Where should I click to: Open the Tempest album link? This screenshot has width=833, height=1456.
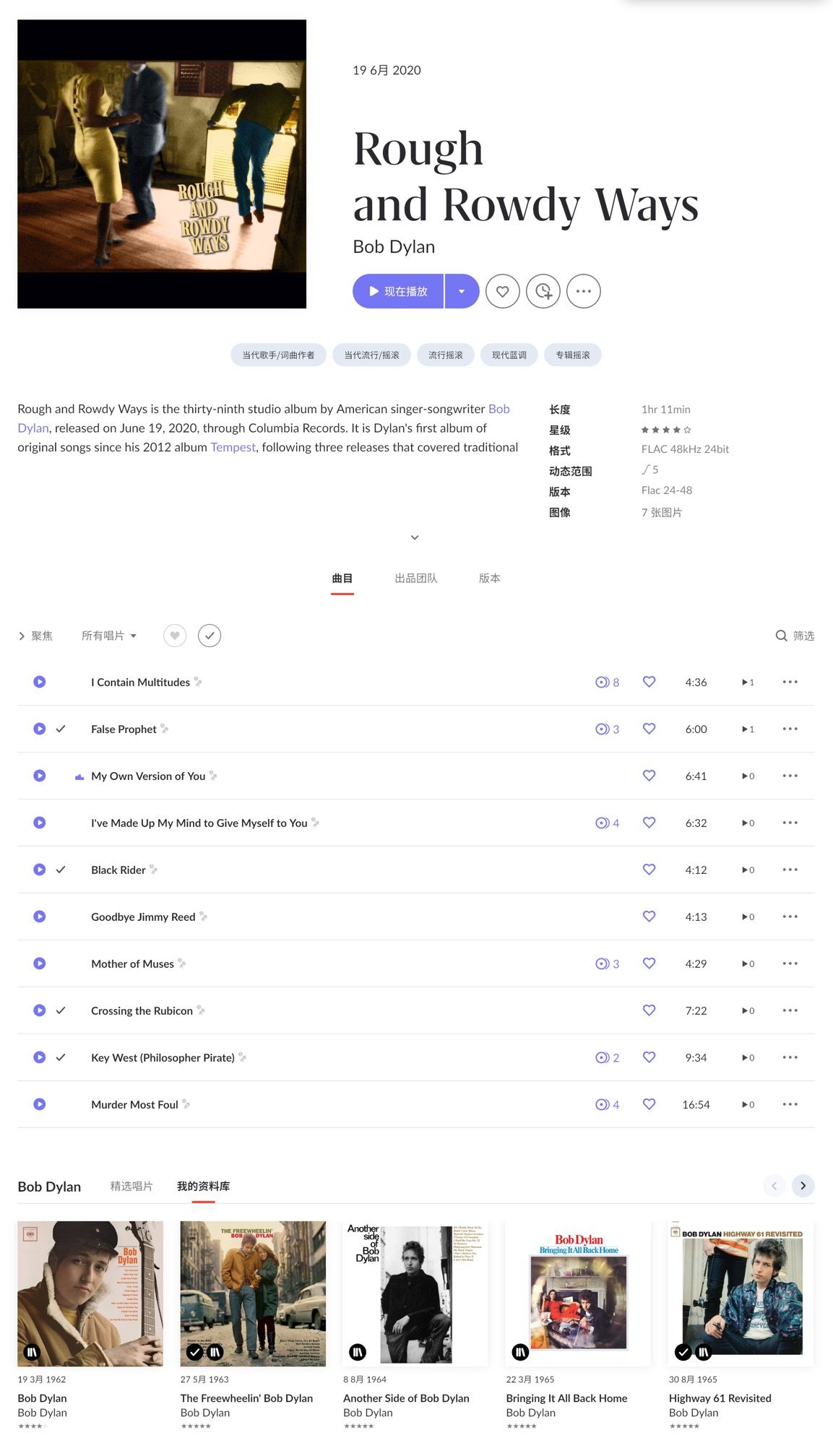pos(233,447)
